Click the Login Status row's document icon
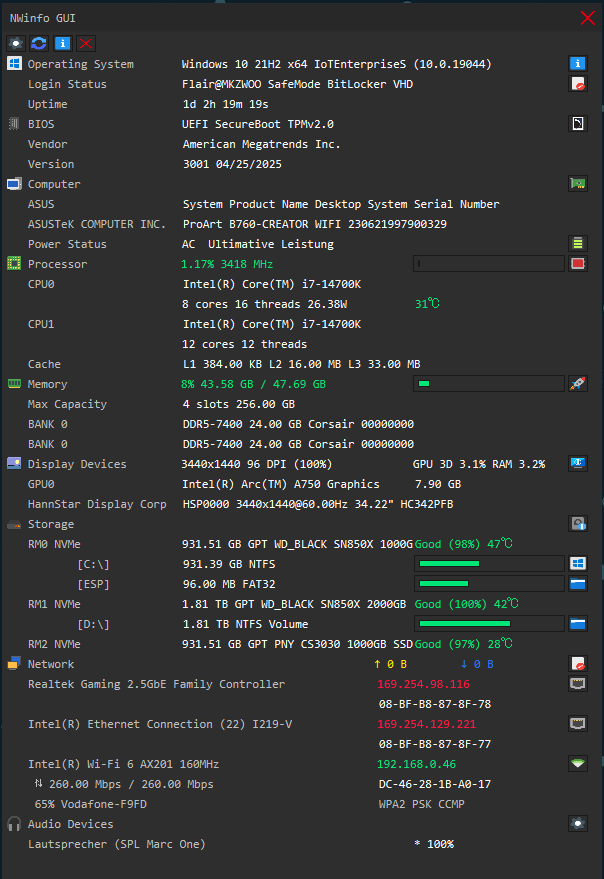Screen dimensions: 604x879 point(578,84)
